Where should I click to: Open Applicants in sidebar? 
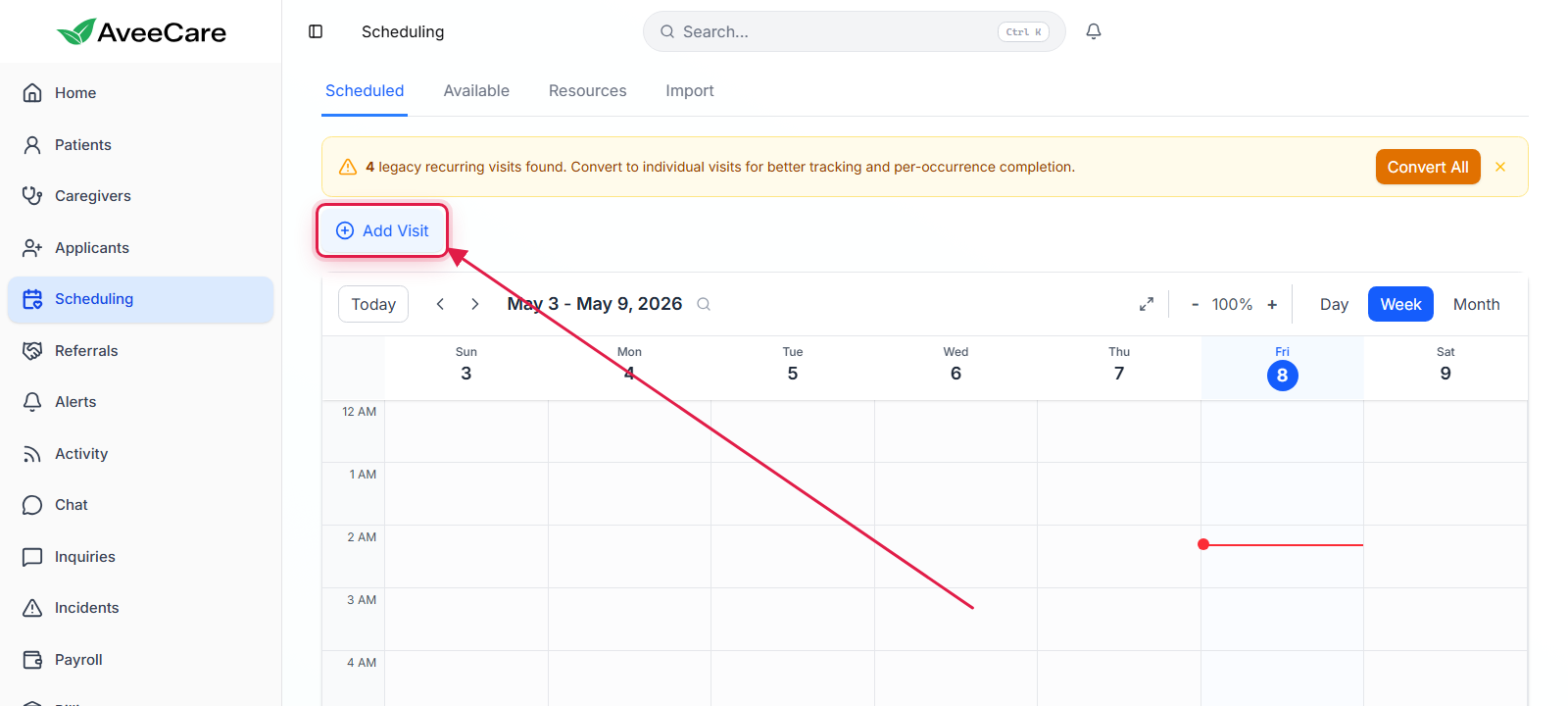coord(140,248)
